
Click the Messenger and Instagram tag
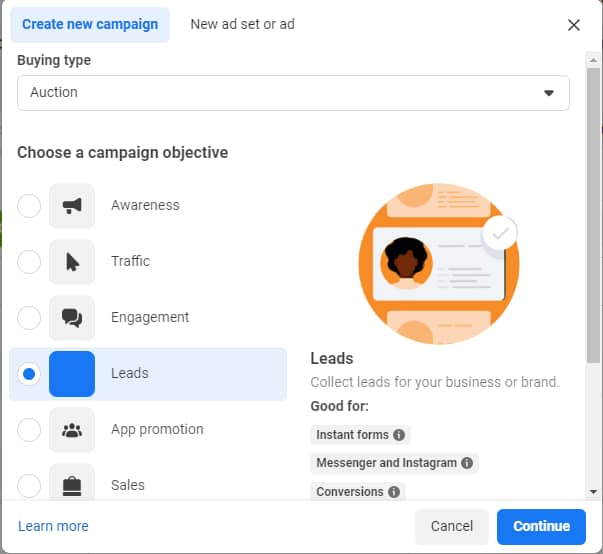click(x=394, y=463)
